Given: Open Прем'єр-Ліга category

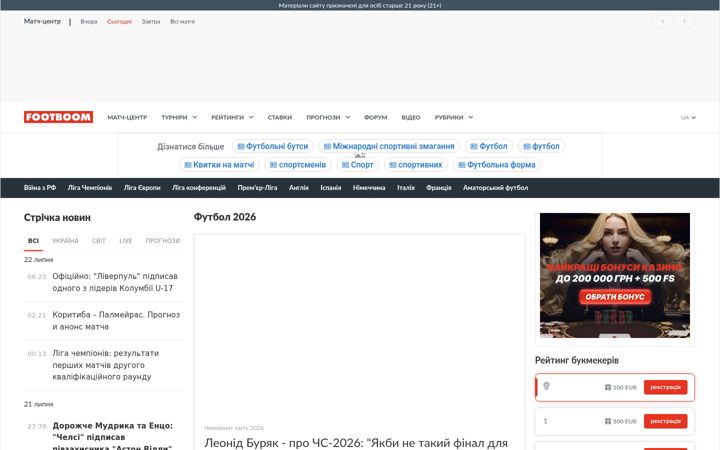Looking at the screenshot, I should coord(257,188).
